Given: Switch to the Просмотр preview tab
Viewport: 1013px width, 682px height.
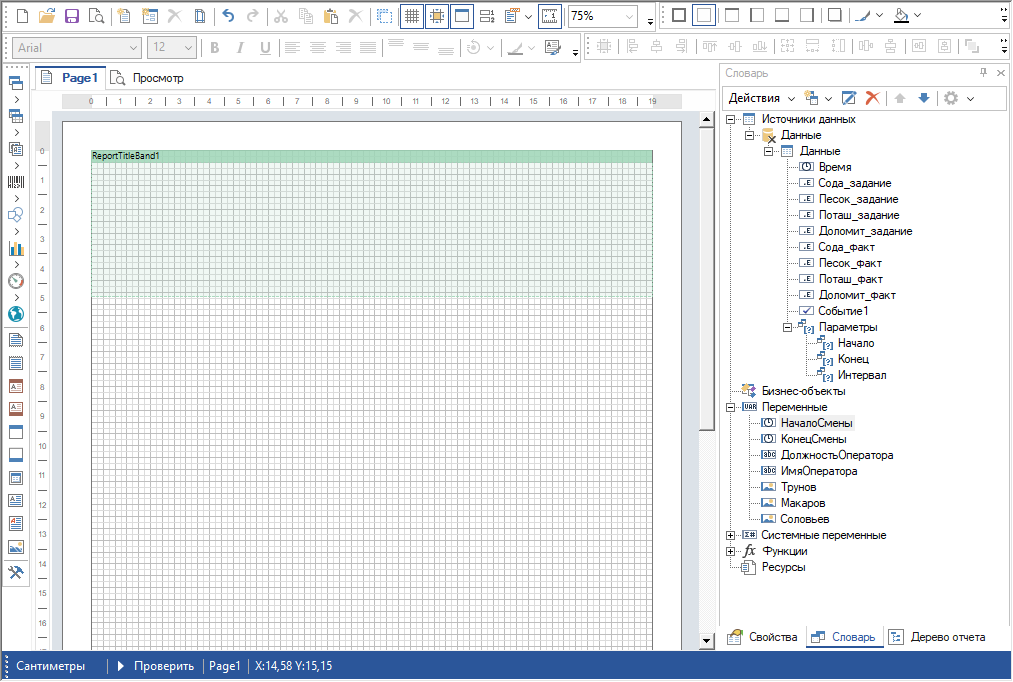Looking at the screenshot, I should (147, 78).
